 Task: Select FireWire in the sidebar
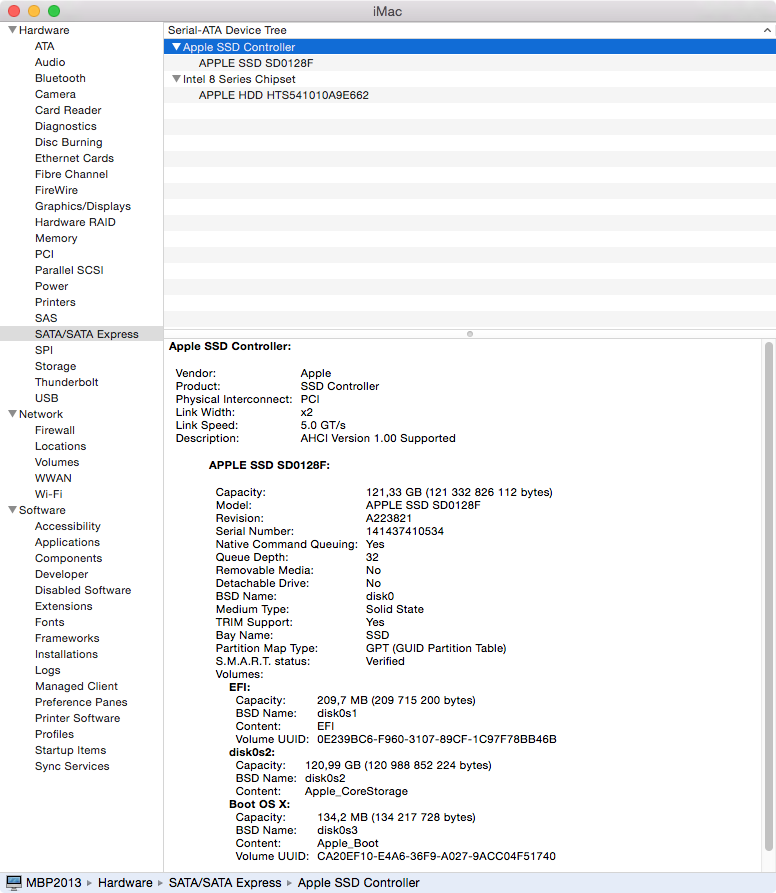(56, 190)
